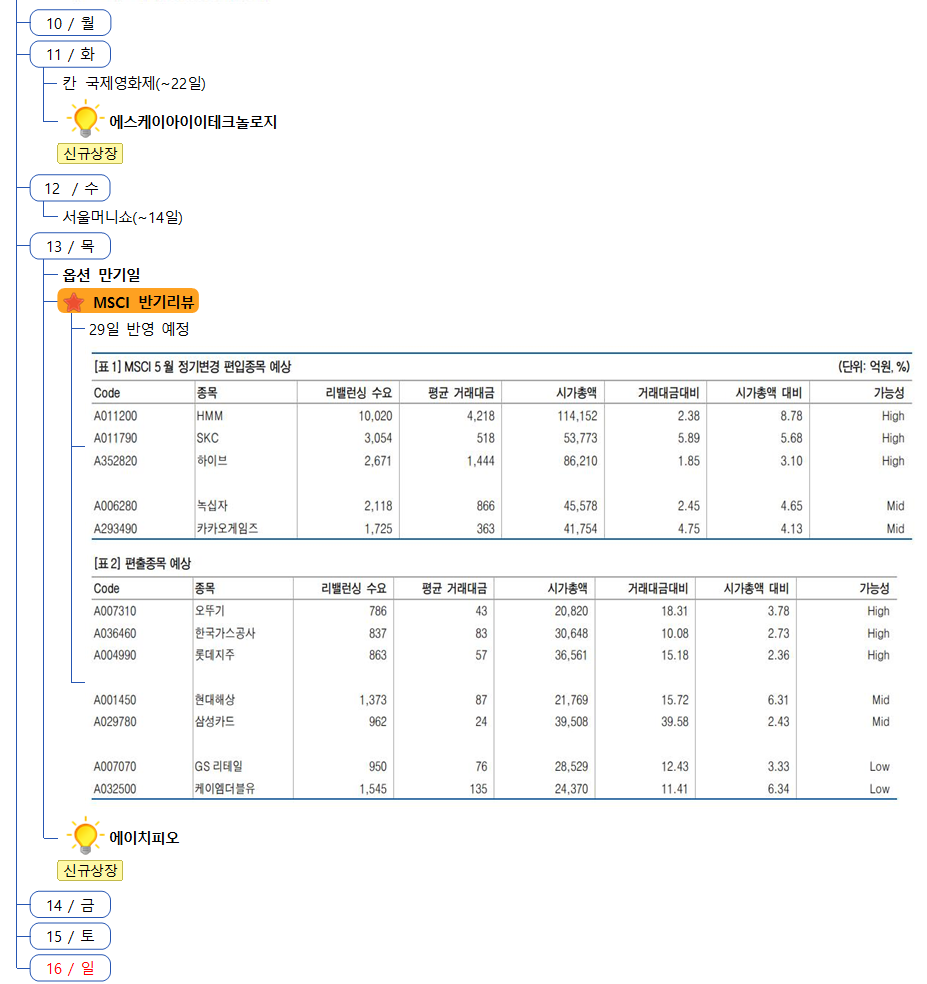
Task: Click 카카오게임즈 in the inclusion table
Action: click(227, 528)
